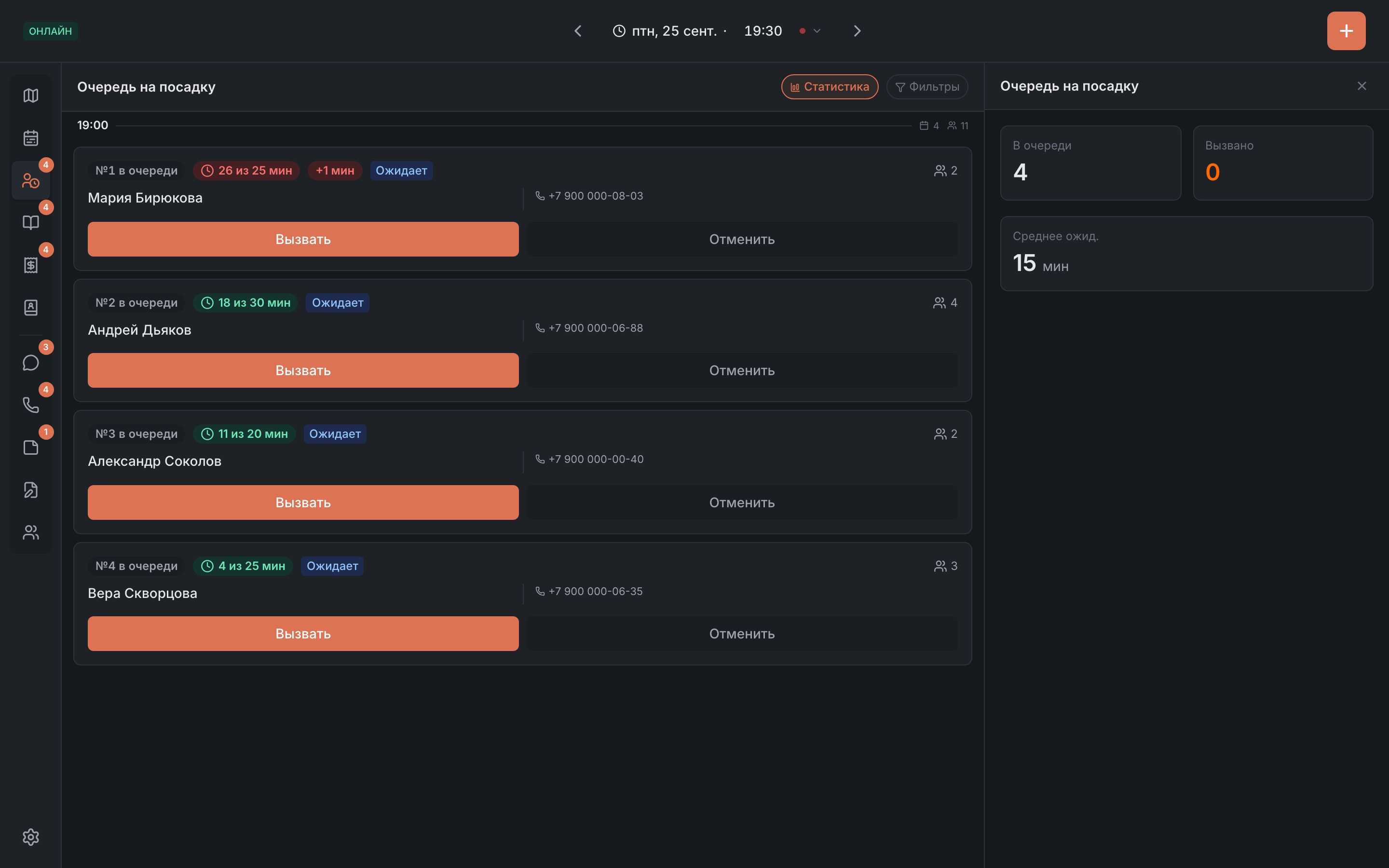
Task: Click phone number +7 900 000-06-35
Action: click(x=595, y=591)
